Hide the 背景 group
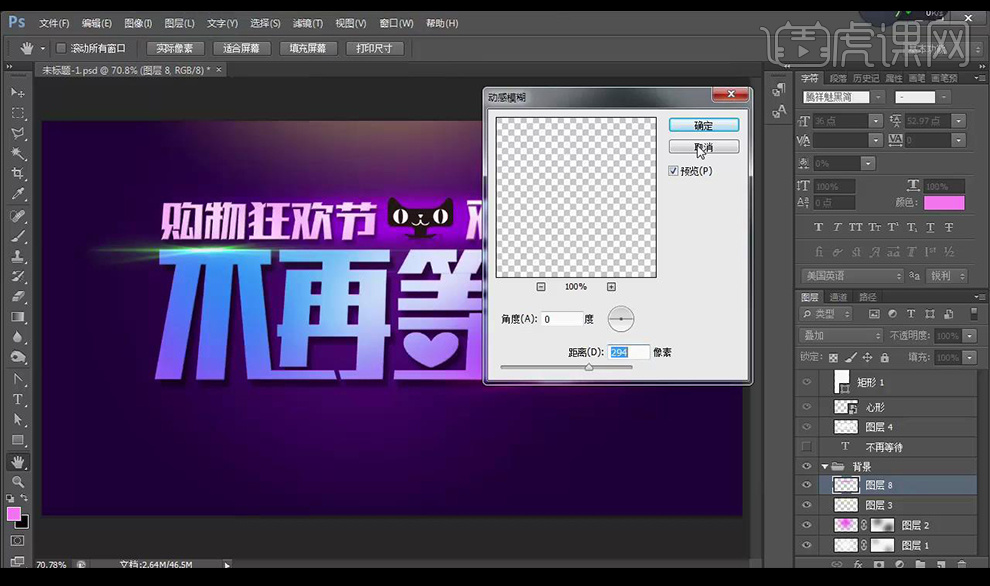Image resolution: width=990 pixels, height=586 pixels. click(x=807, y=467)
